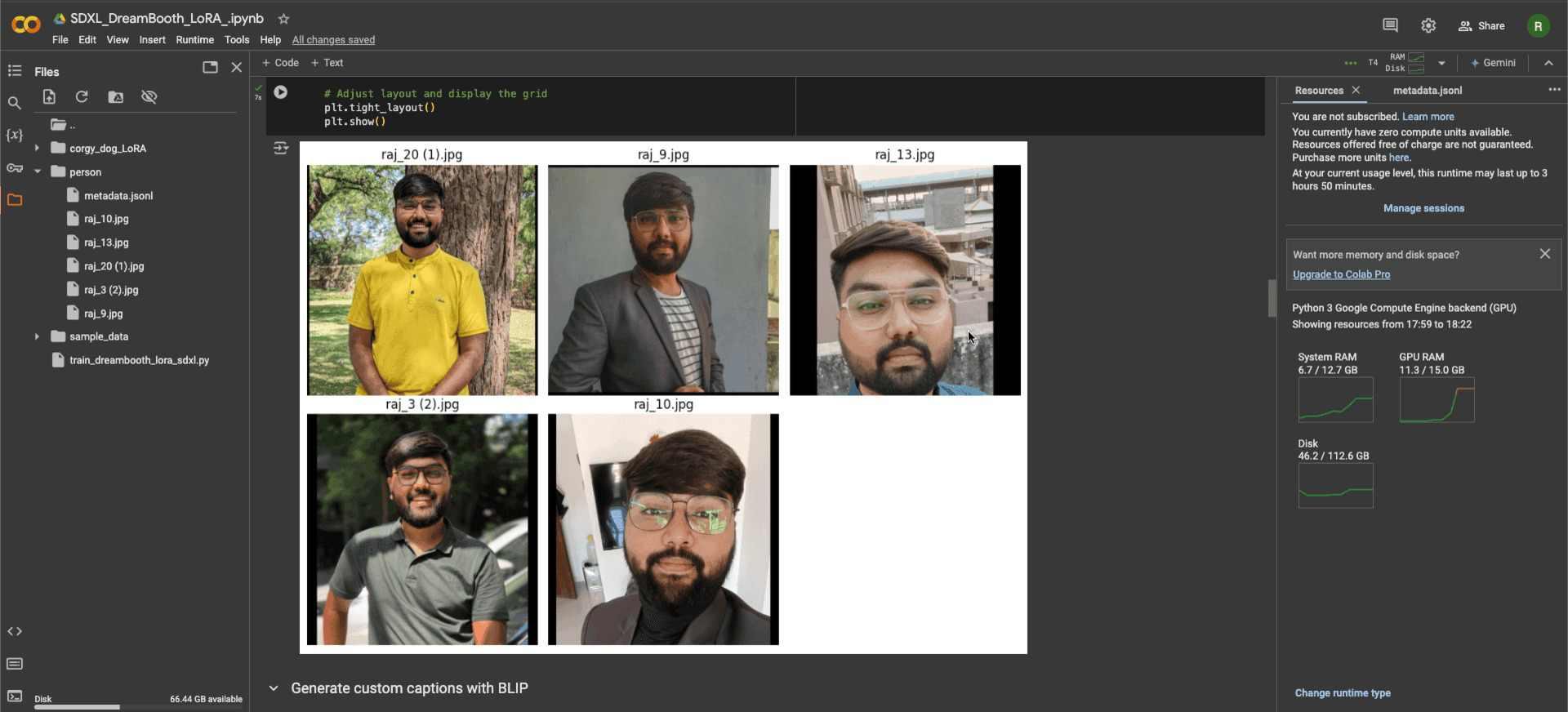Run the code cell play button
Screen dimensions: 1568x712
(280, 92)
